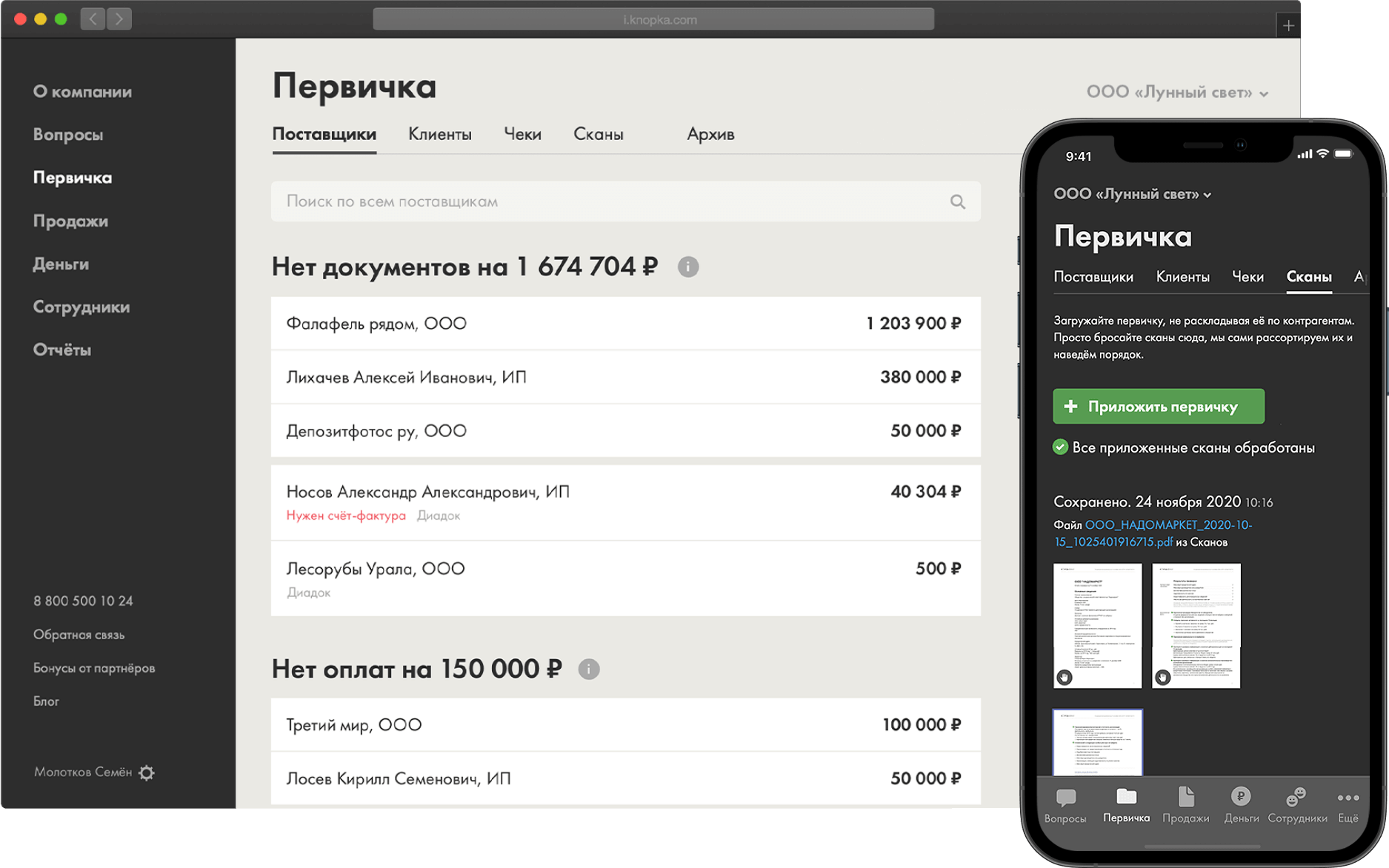The image size is (1389, 868).
Task: Click the Поиск по всем поставщикам search field
Action: 626,201
